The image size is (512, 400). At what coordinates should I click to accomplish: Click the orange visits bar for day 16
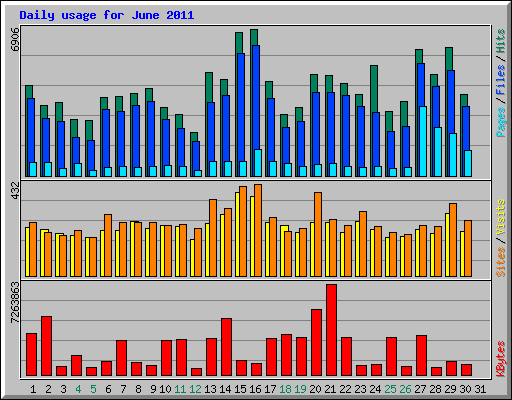pos(258,230)
